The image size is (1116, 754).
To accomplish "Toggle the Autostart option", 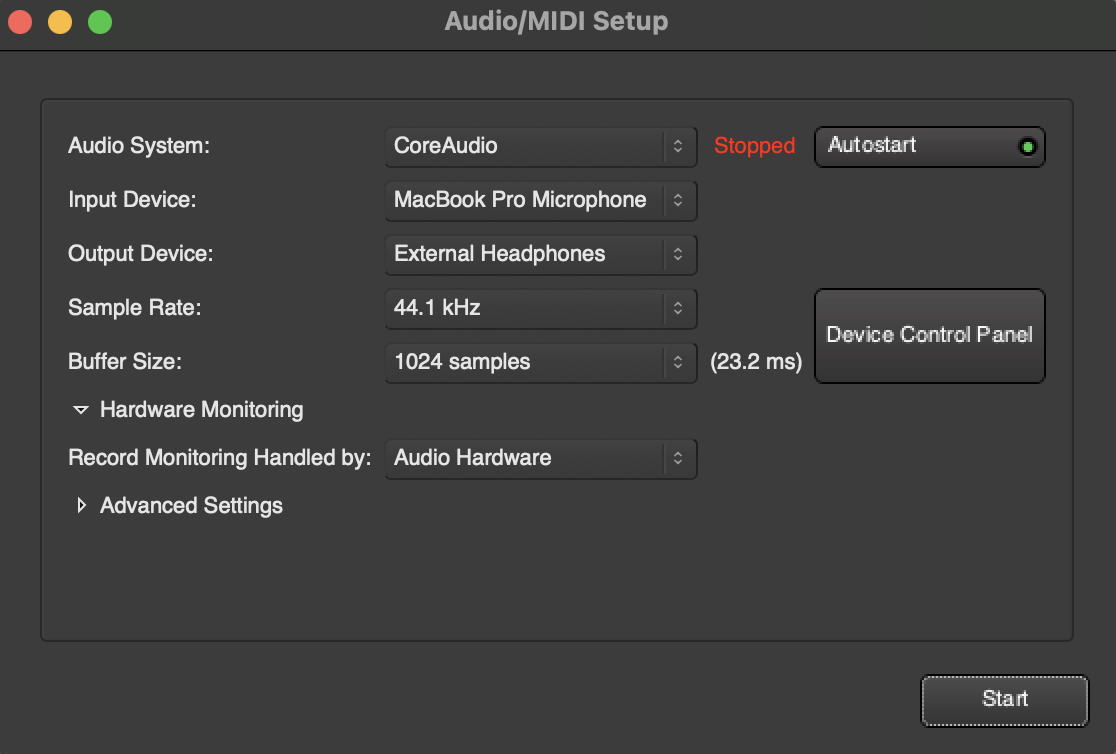I will pyautogui.click(x=929, y=146).
